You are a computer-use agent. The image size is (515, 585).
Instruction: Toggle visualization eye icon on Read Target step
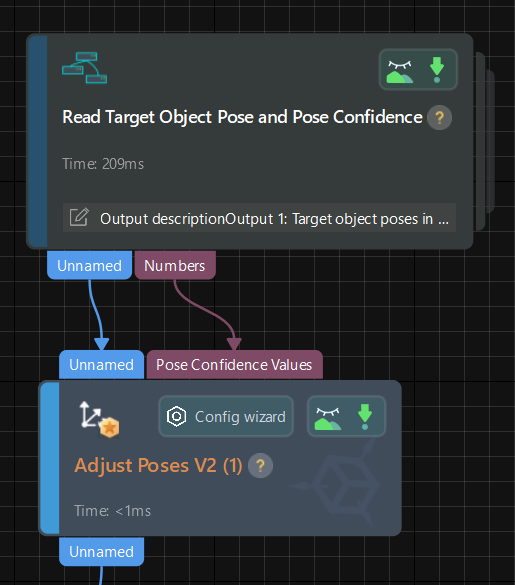click(x=400, y=71)
